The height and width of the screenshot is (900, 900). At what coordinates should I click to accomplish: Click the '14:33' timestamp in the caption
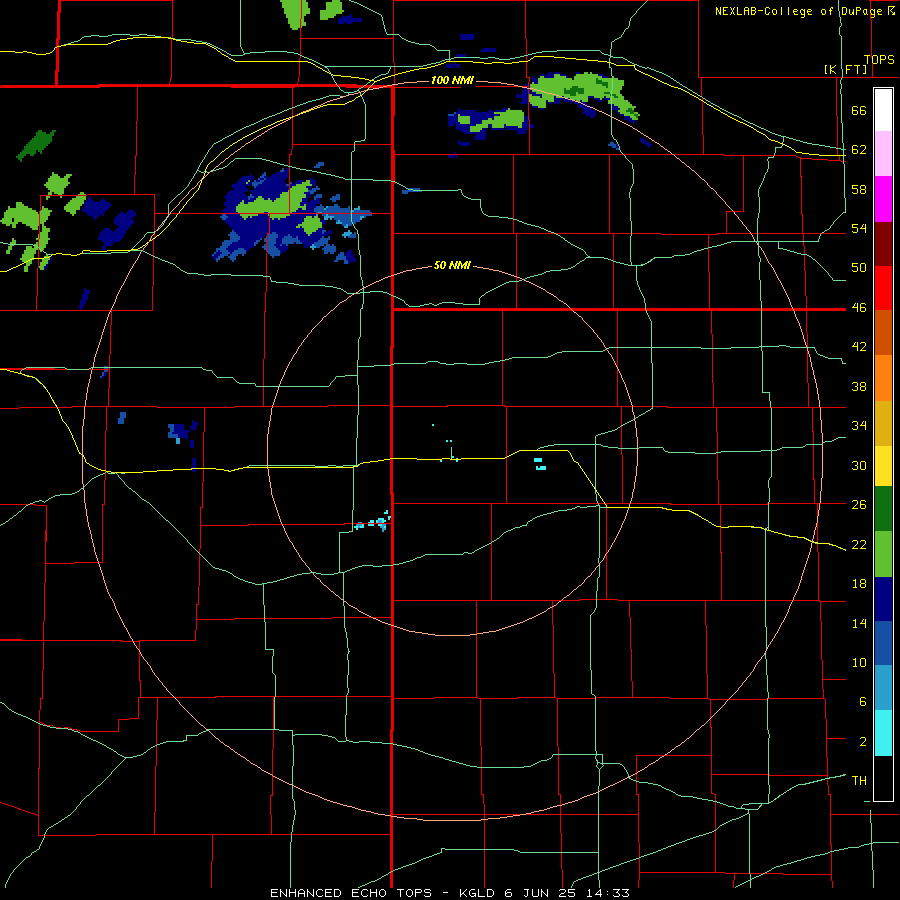(x=610, y=893)
